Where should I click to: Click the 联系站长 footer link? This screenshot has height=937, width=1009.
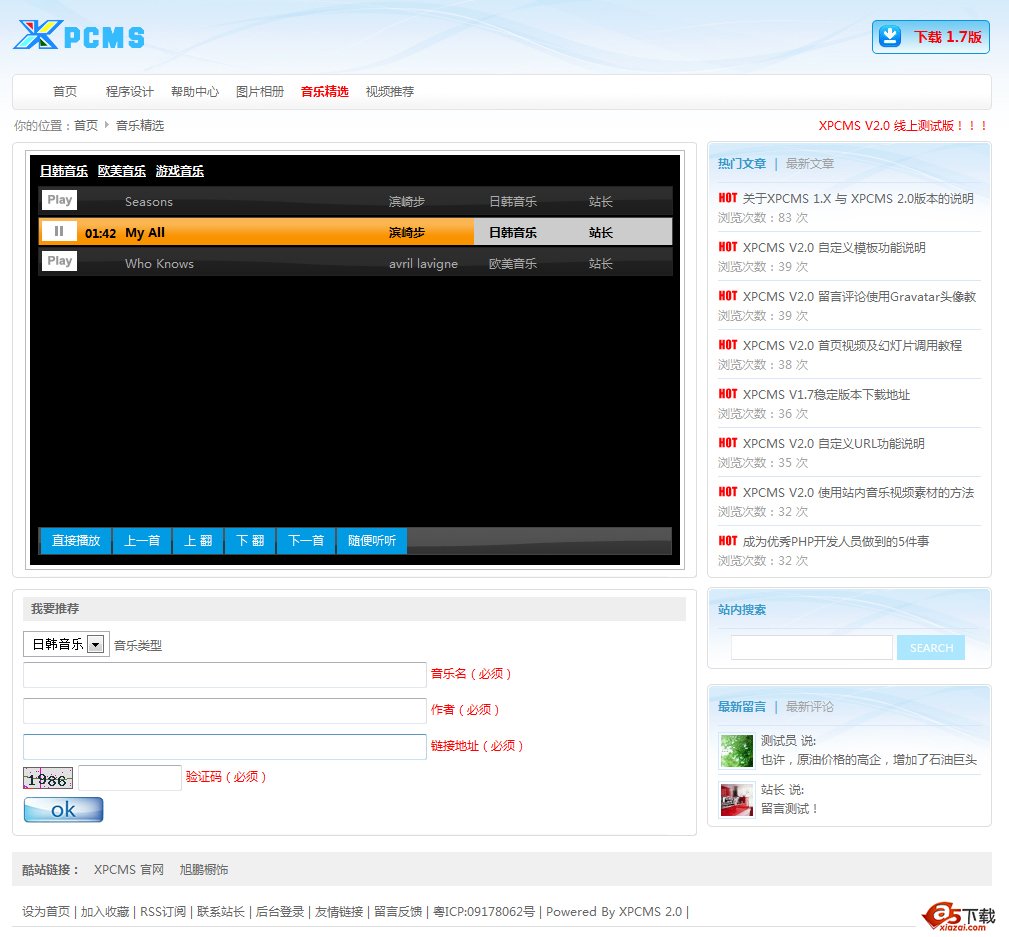[221, 911]
